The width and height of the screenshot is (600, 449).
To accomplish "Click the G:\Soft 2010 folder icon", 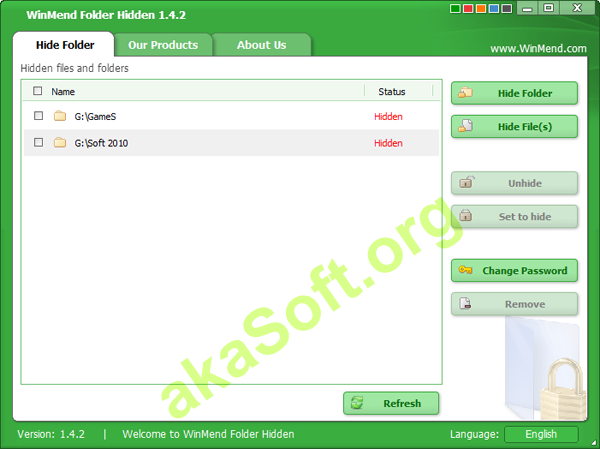I will pos(60,142).
